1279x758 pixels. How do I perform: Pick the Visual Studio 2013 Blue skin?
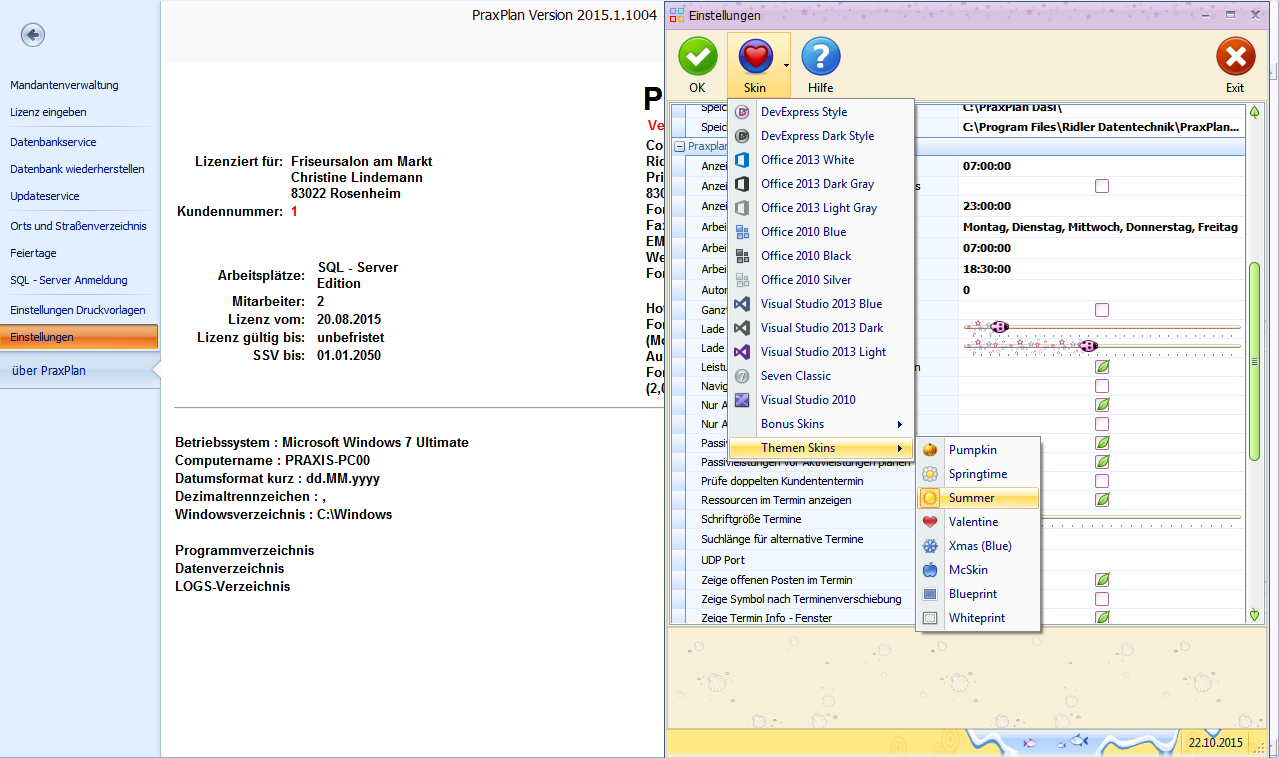(820, 304)
